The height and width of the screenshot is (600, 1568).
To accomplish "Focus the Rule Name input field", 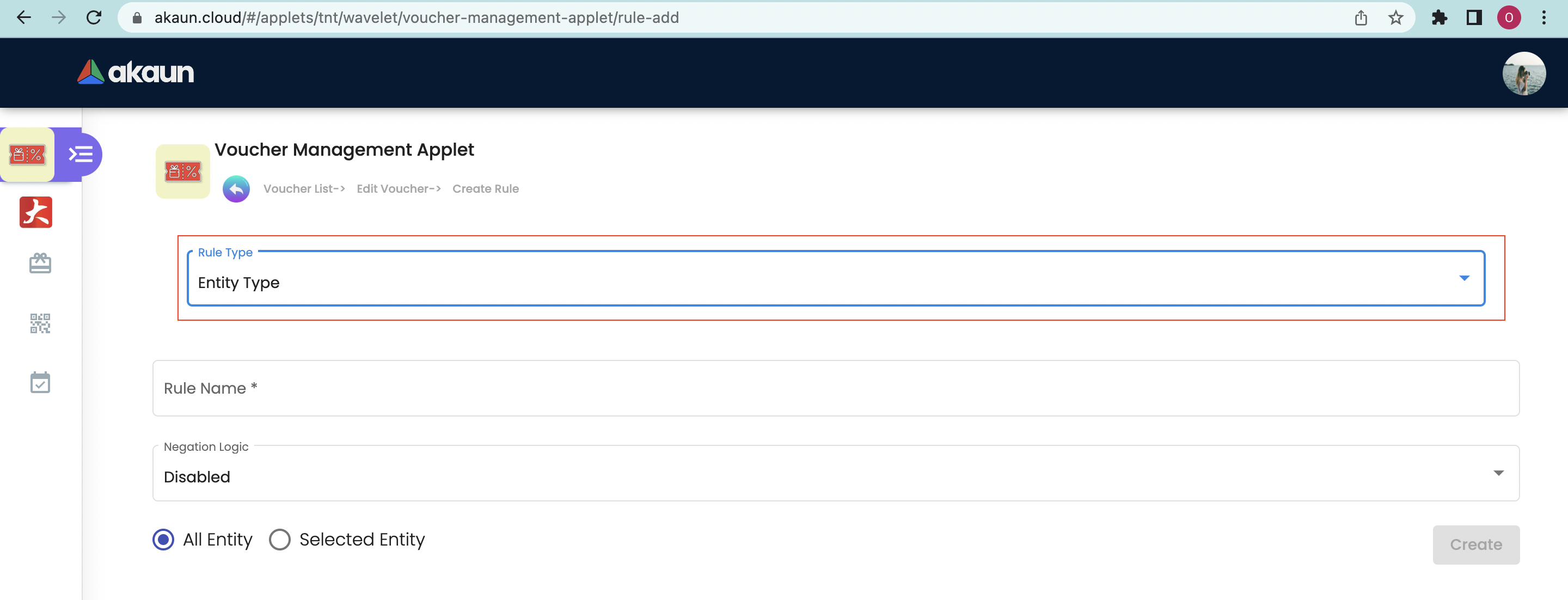I will 835,388.
